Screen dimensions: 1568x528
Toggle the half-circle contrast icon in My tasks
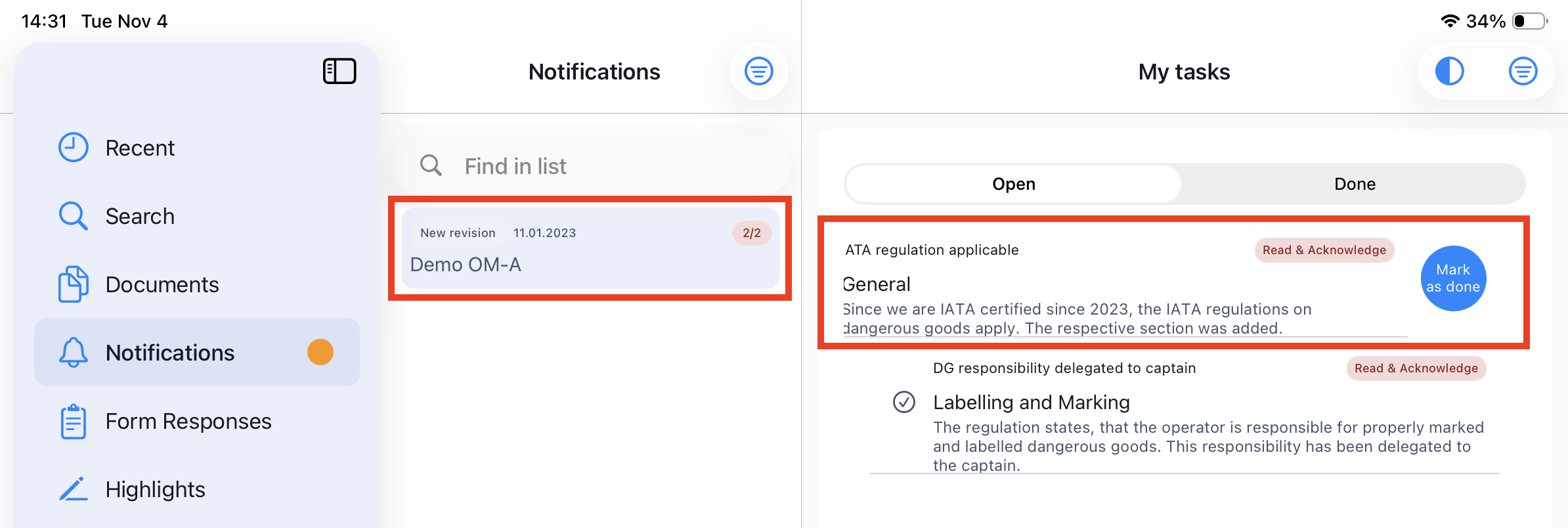tap(1449, 71)
